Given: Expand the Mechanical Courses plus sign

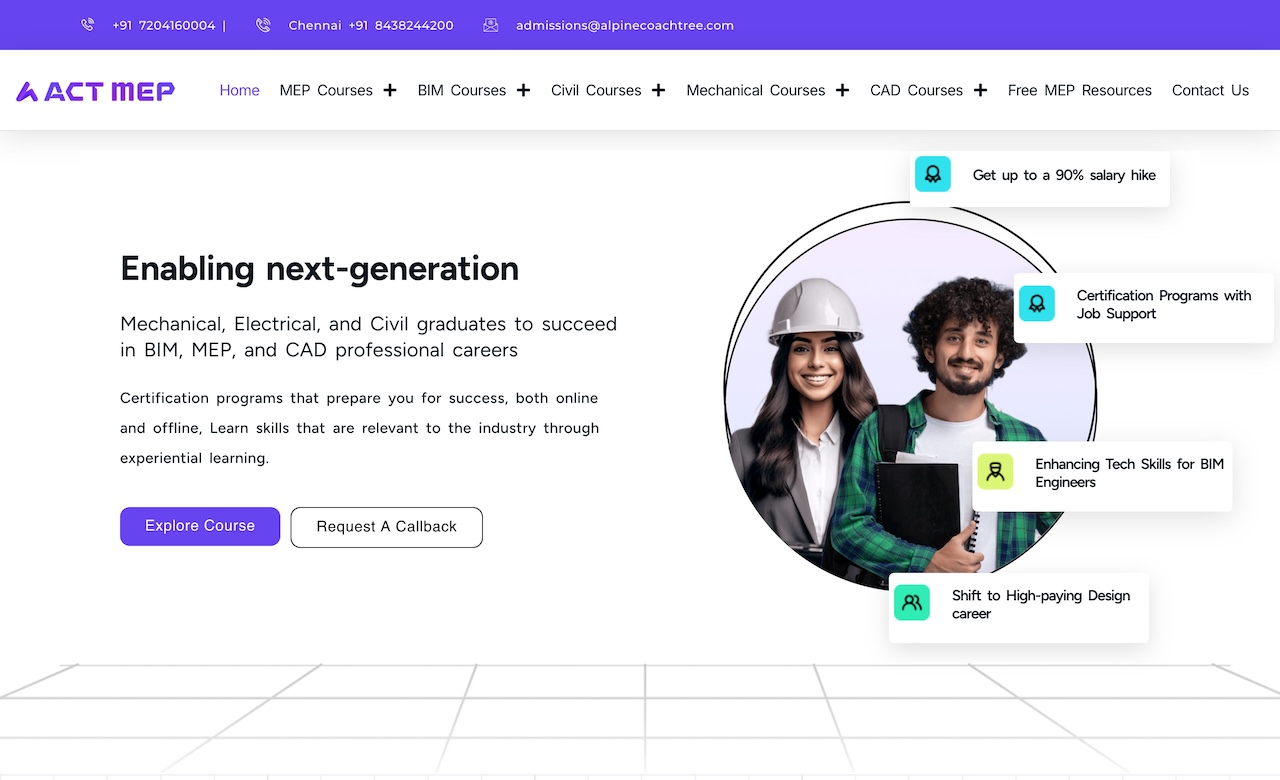Looking at the screenshot, I should click(x=842, y=90).
